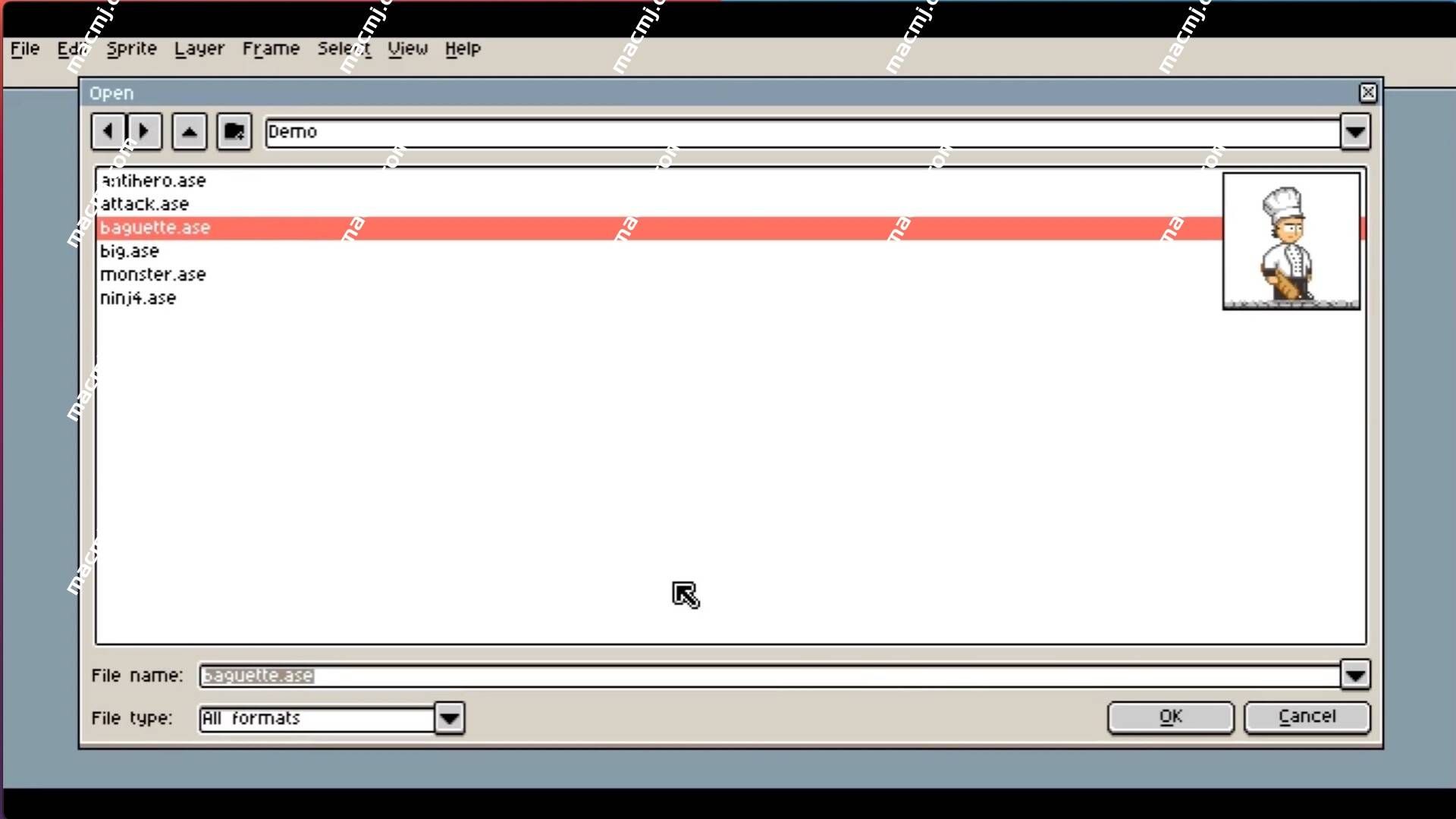Open the Layer menu
Screen dimensions: 1456x819
(x=198, y=48)
